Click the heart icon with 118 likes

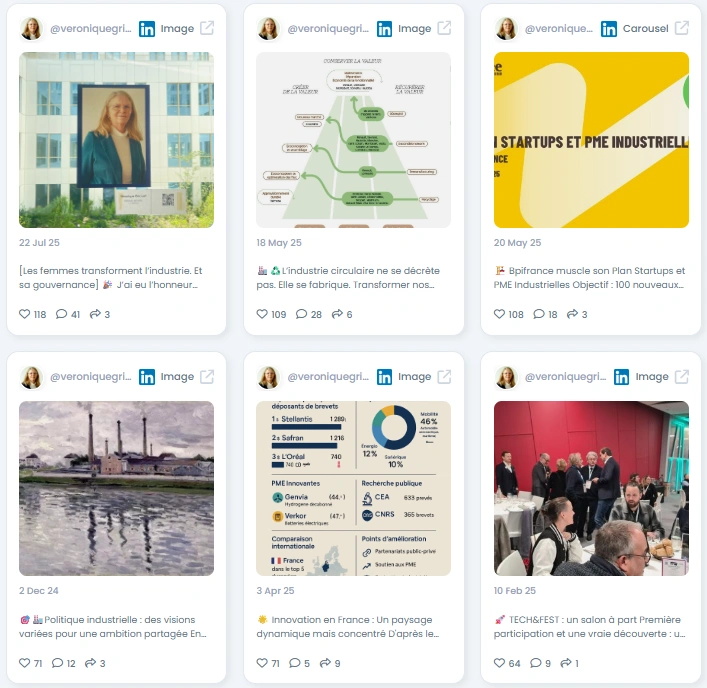[24, 314]
